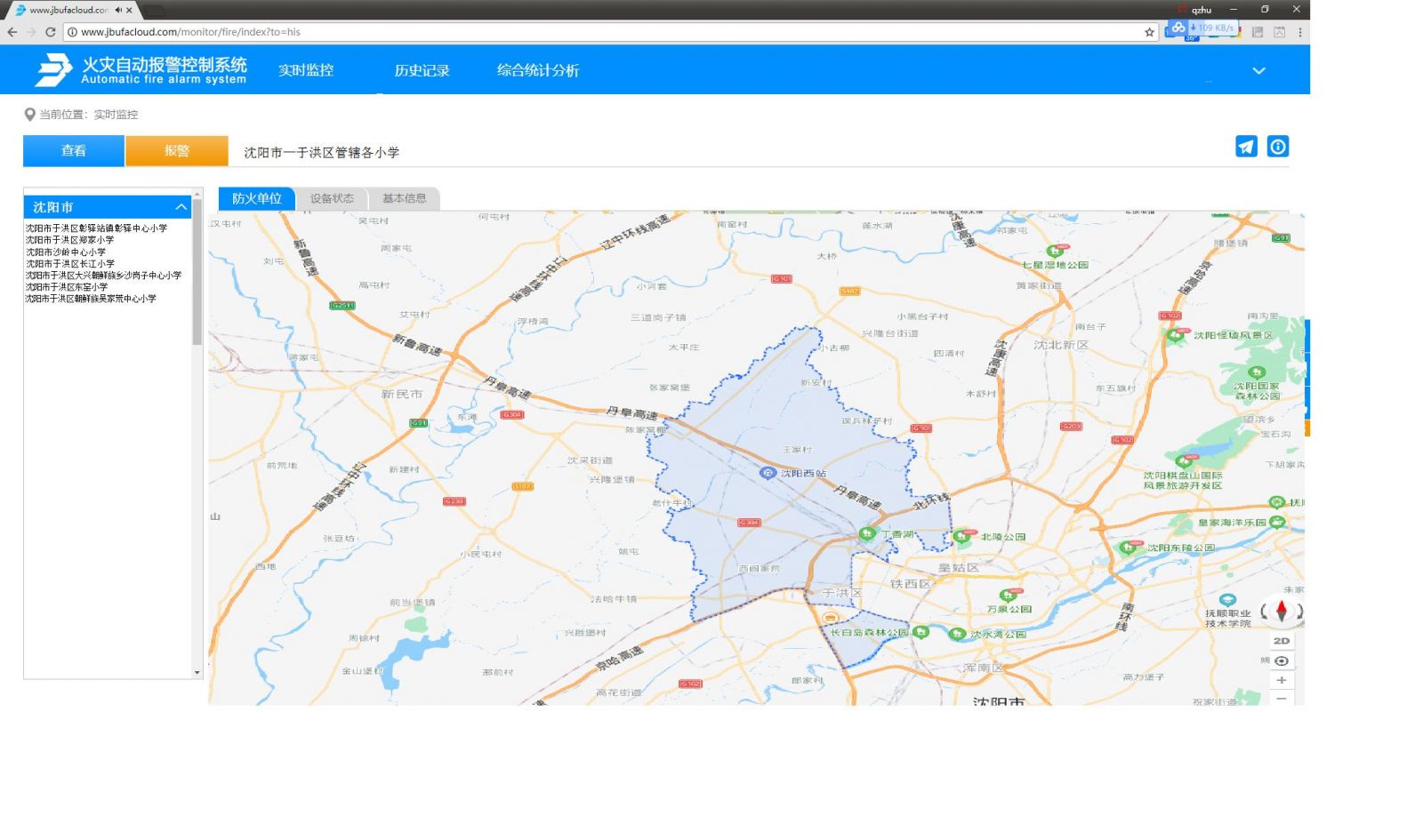
Task: Collapse the 沈阳市 list panel
Action: pyautogui.click(x=181, y=207)
